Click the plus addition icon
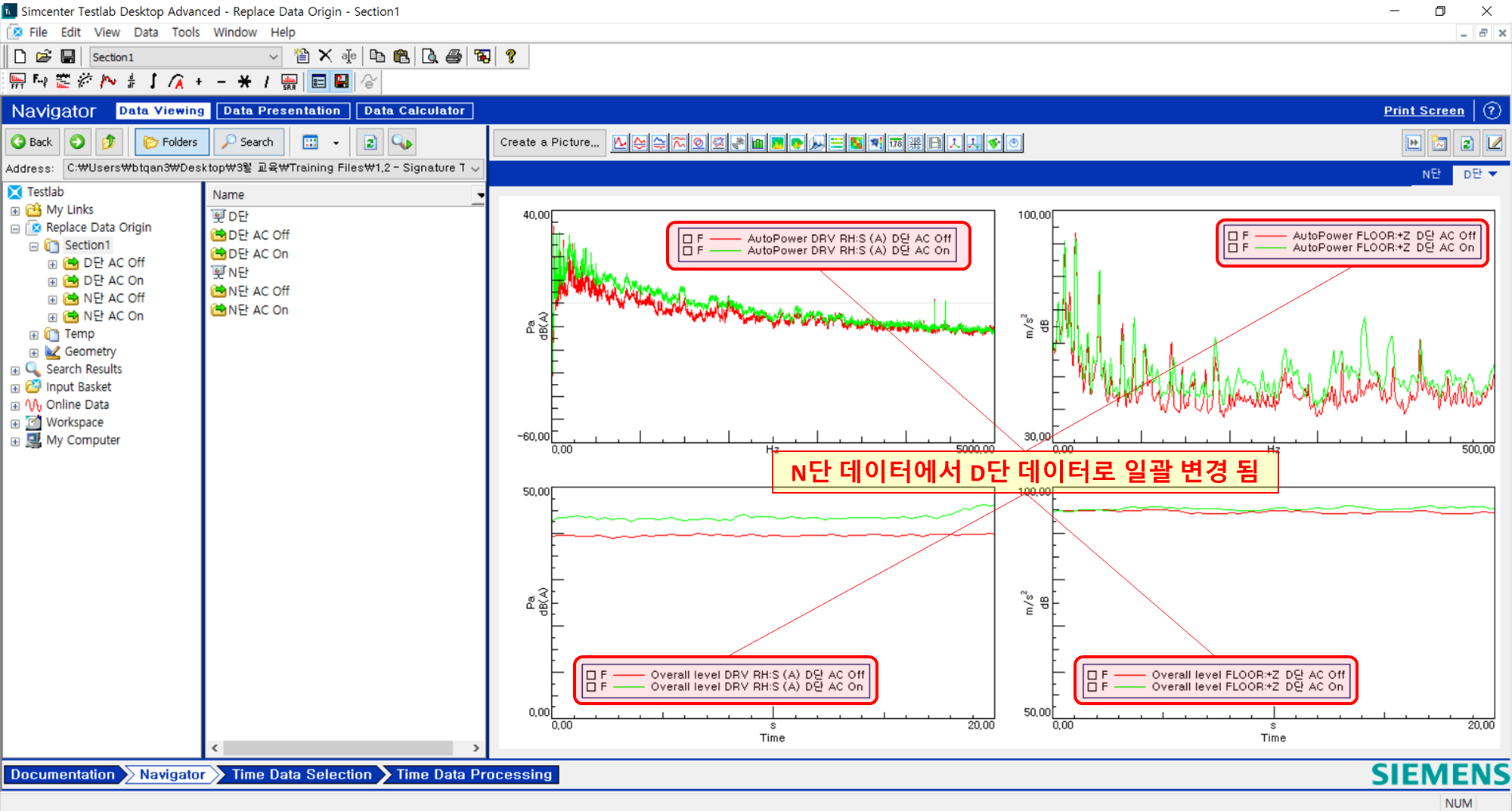1512x811 pixels. pyautogui.click(x=199, y=81)
